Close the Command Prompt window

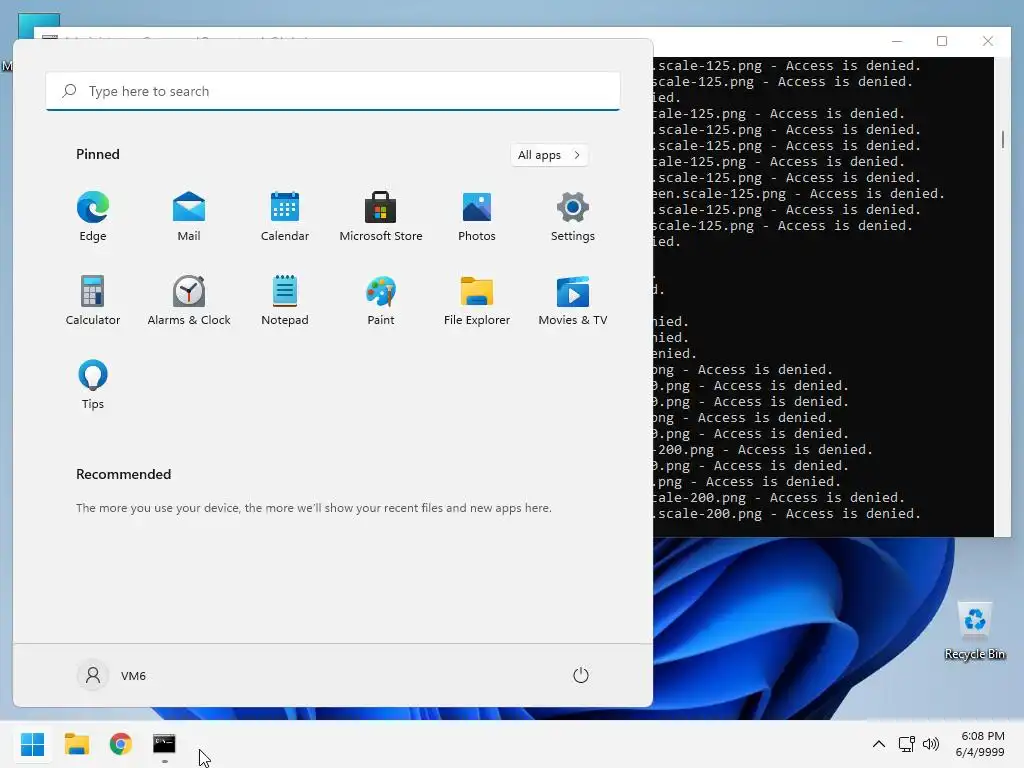tap(988, 41)
